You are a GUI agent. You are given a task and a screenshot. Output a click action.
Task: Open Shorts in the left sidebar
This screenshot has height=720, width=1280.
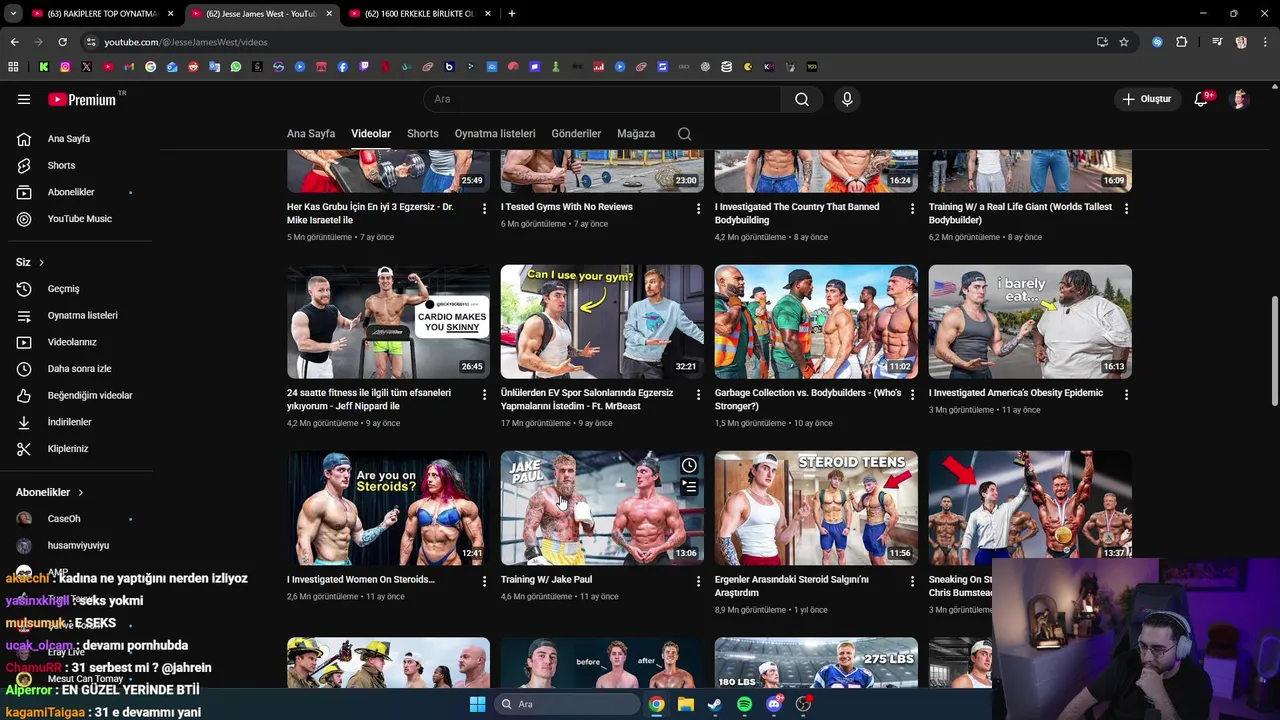pos(80,165)
